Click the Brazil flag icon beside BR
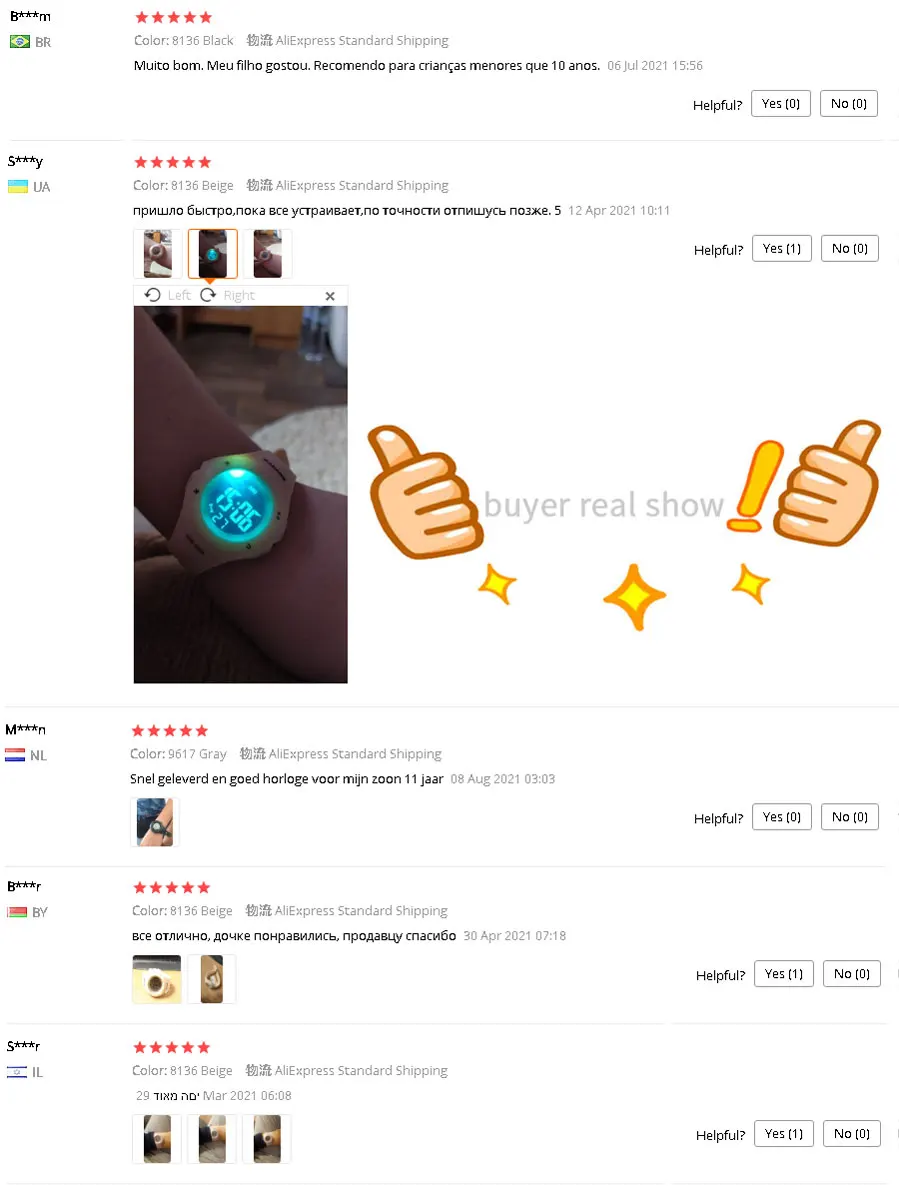The width and height of the screenshot is (899, 1193). point(20,42)
